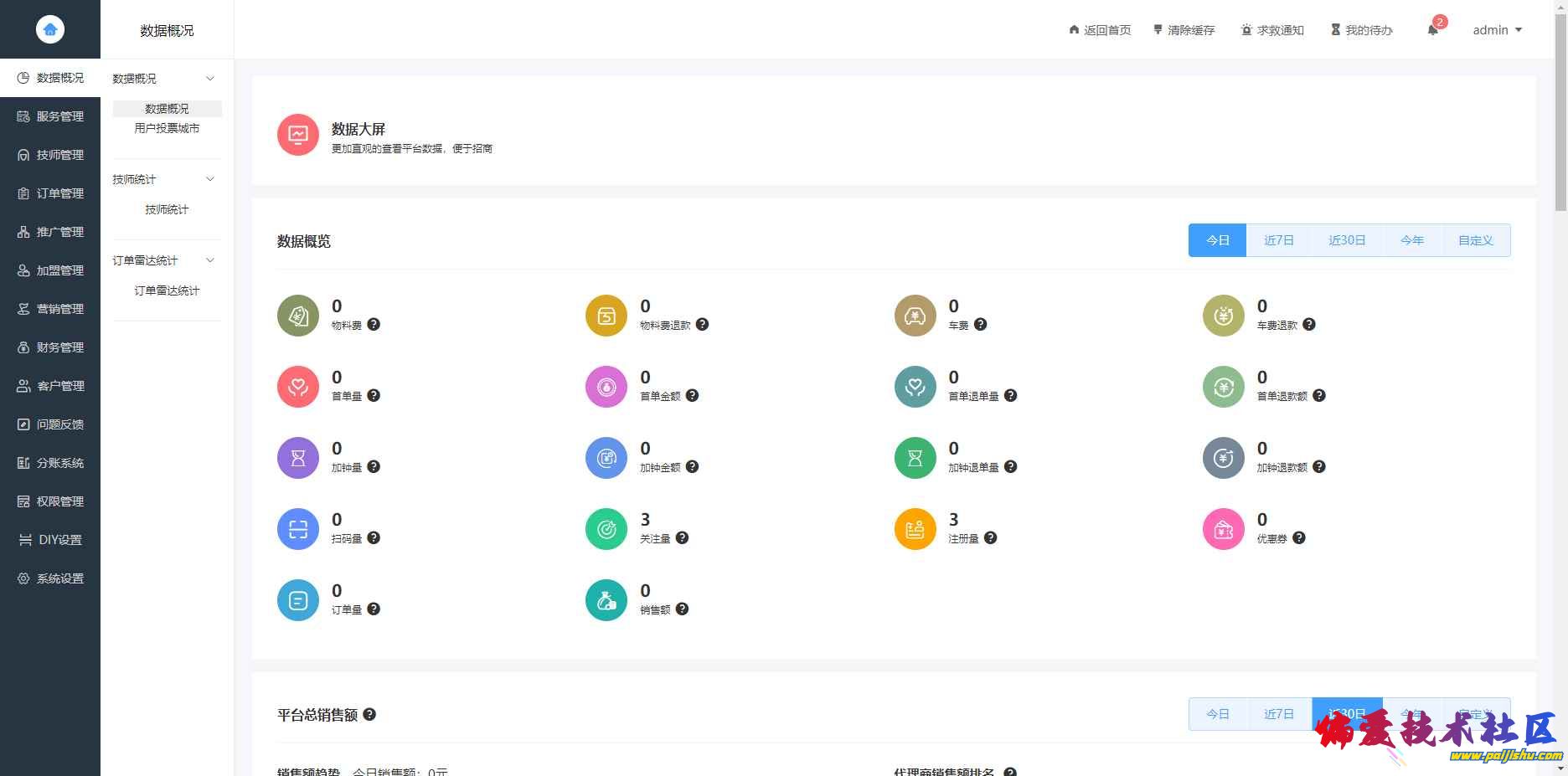This screenshot has width=1568, height=776.
Task: Open the notification bell with badge
Action: tap(1433, 30)
